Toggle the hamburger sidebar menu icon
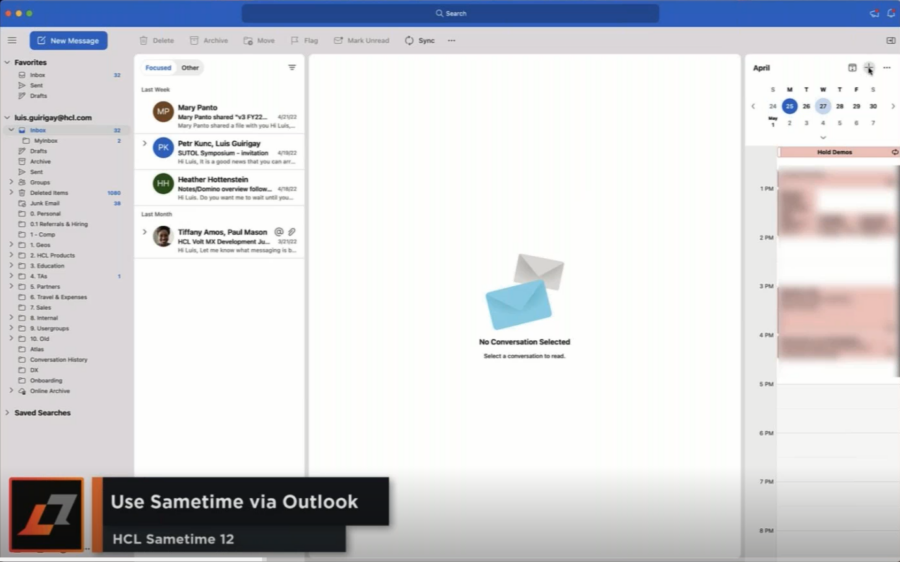The image size is (900, 562). [x=12, y=40]
